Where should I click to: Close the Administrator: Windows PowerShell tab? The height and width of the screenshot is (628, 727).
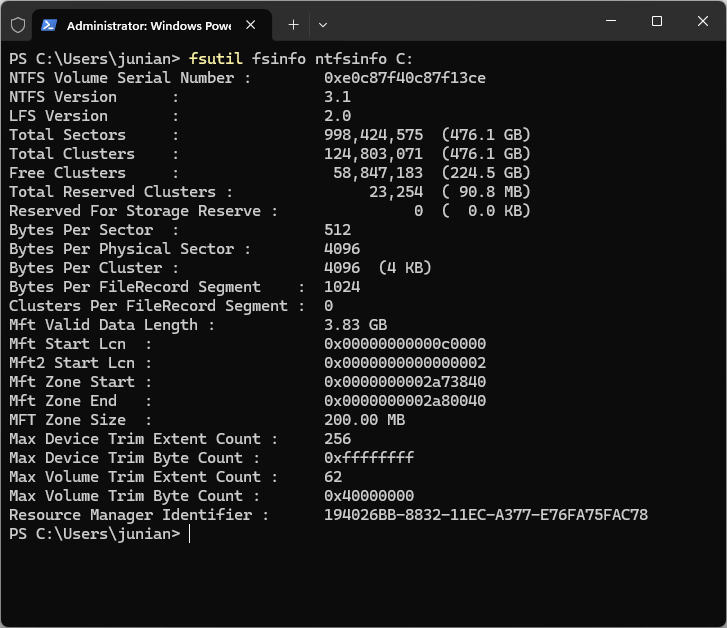point(250,25)
